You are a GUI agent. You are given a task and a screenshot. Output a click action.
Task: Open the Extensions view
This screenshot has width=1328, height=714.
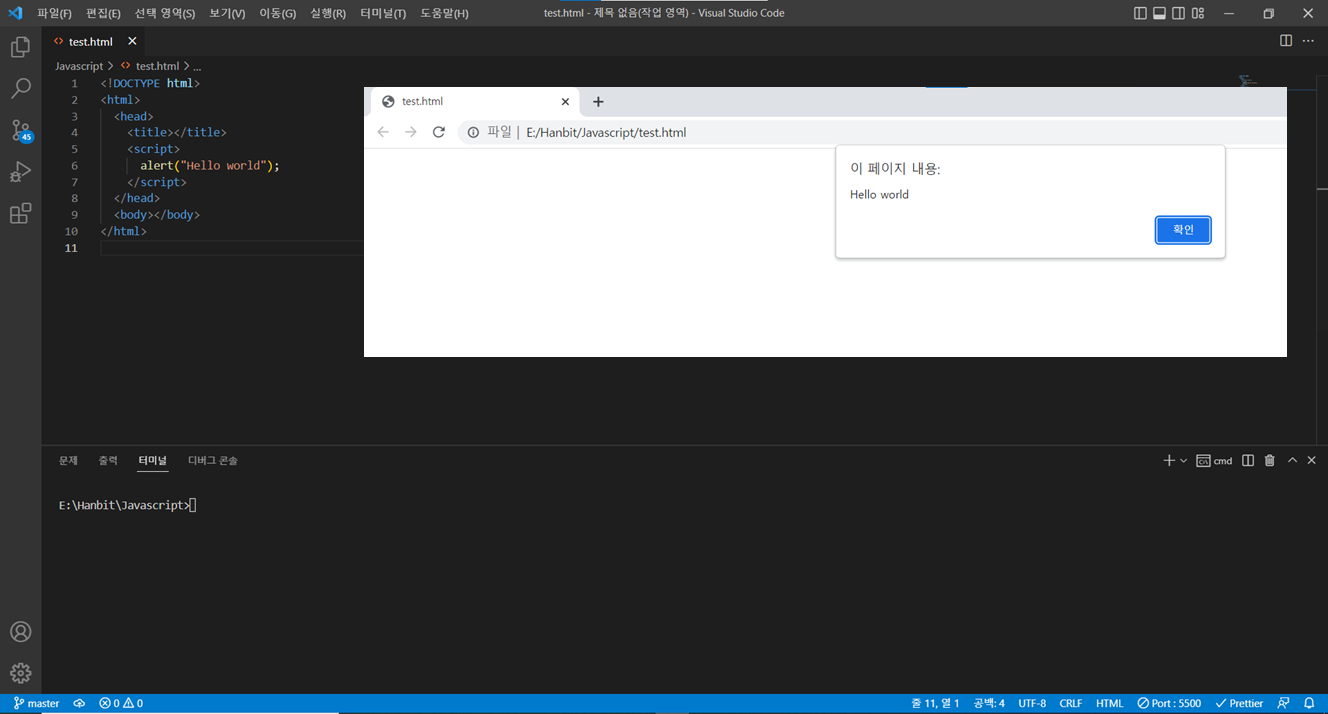[20, 213]
